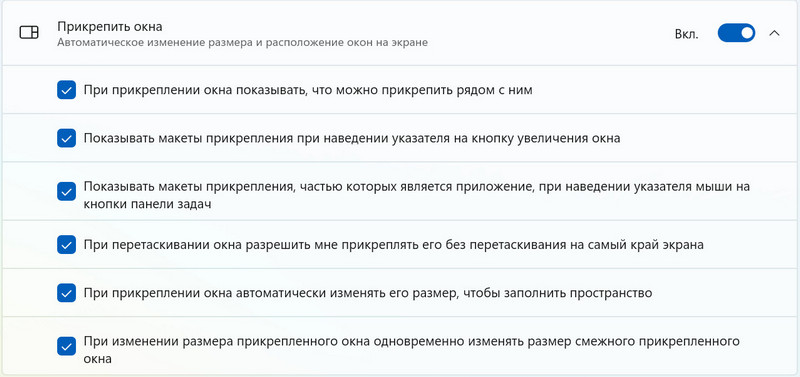
Task: Click the Прикрепить окна heading text
Action: [x=110, y=26]
